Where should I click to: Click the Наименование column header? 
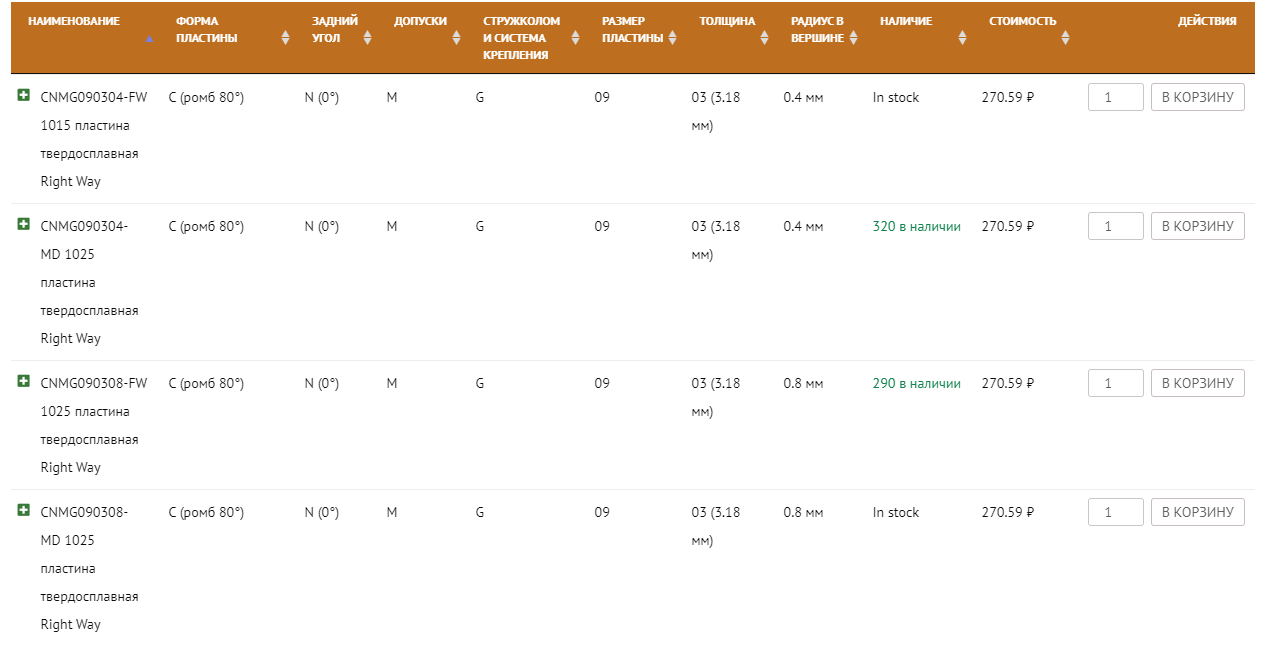point(74,21)
